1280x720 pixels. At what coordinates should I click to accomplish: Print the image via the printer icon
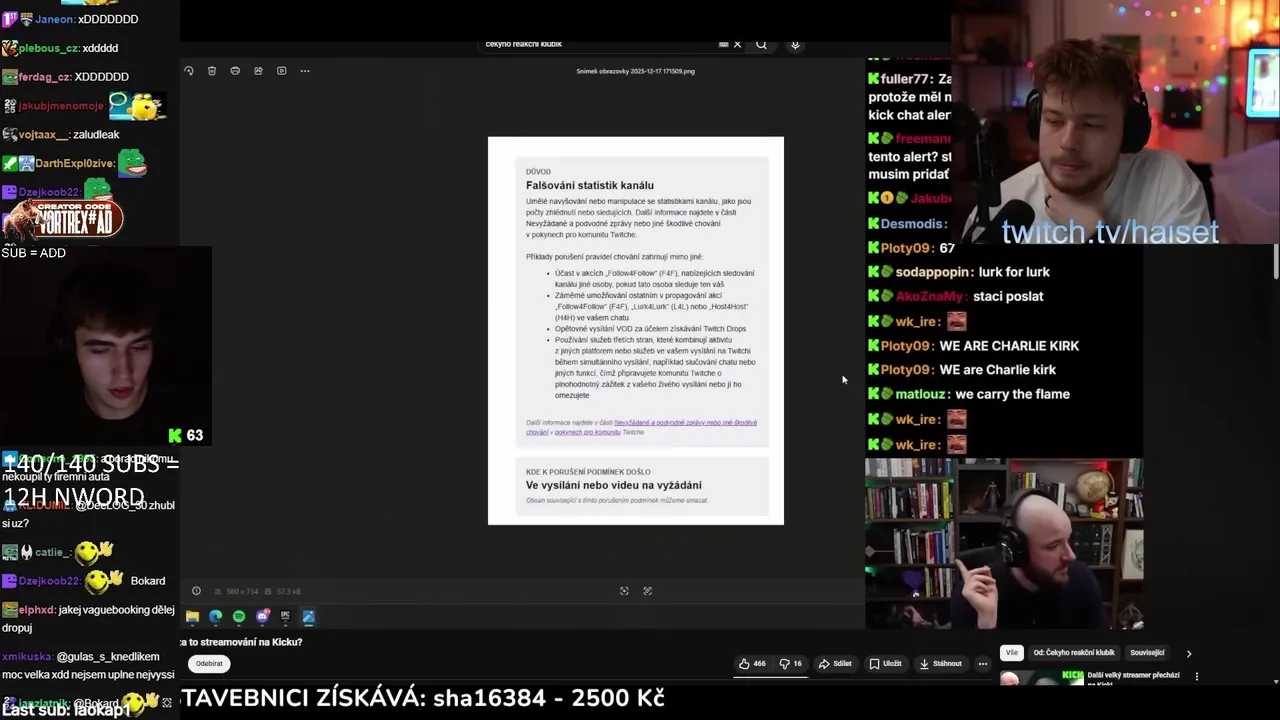point(235,71)
